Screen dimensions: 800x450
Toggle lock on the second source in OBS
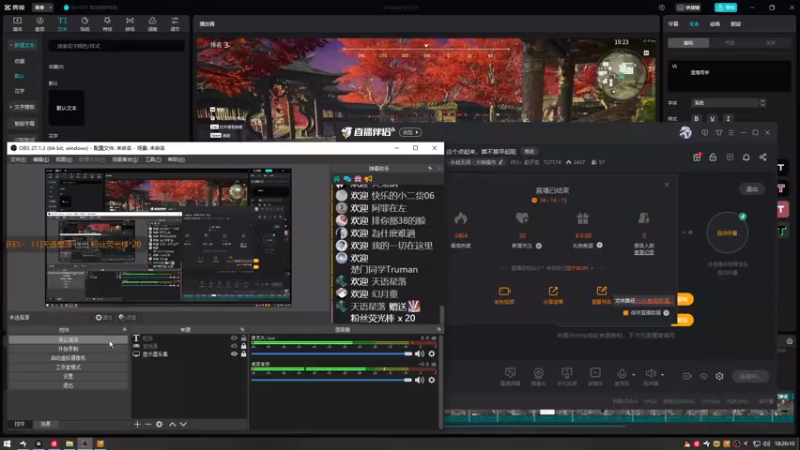click(x=243, y=346)
